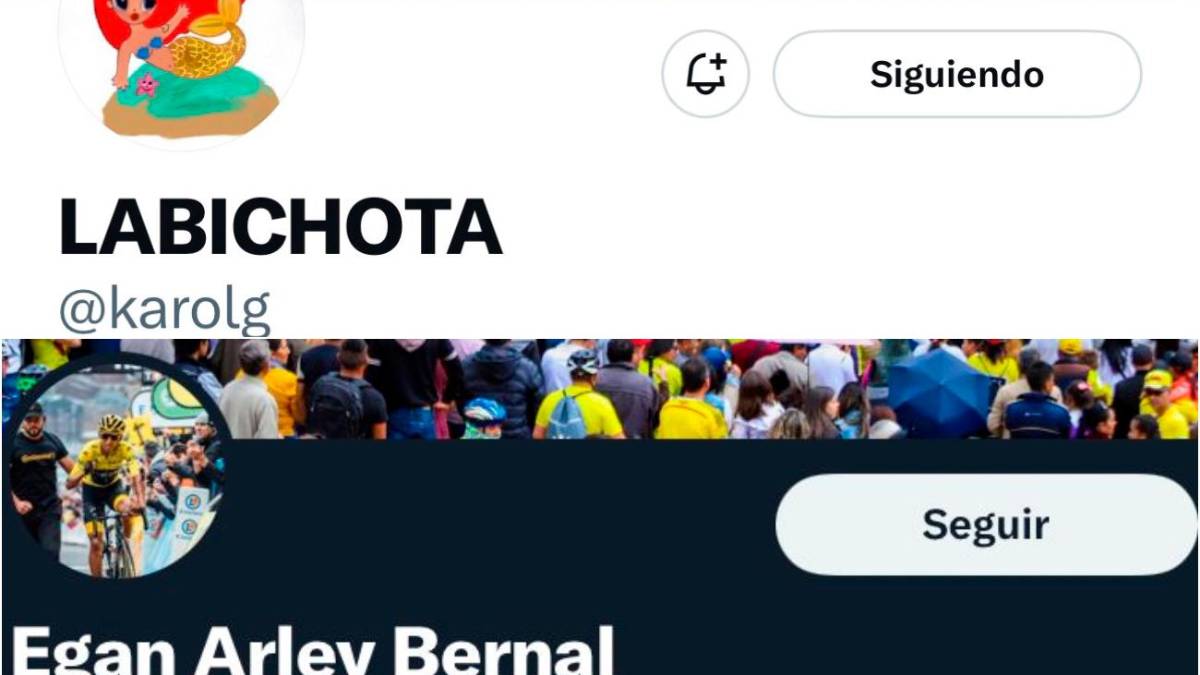This screenshot has width=1200, height=675.
Task: Open the @karolg handle link
Action: pyautogui.click(x=165, y=311)
